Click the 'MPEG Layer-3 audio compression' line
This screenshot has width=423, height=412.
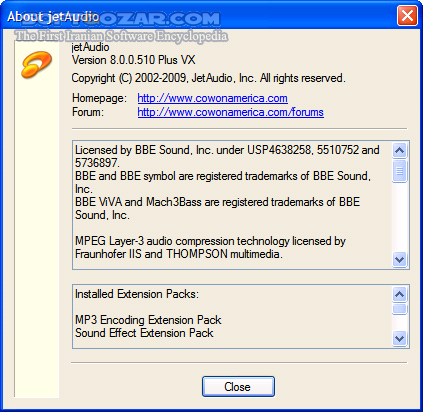210,241
